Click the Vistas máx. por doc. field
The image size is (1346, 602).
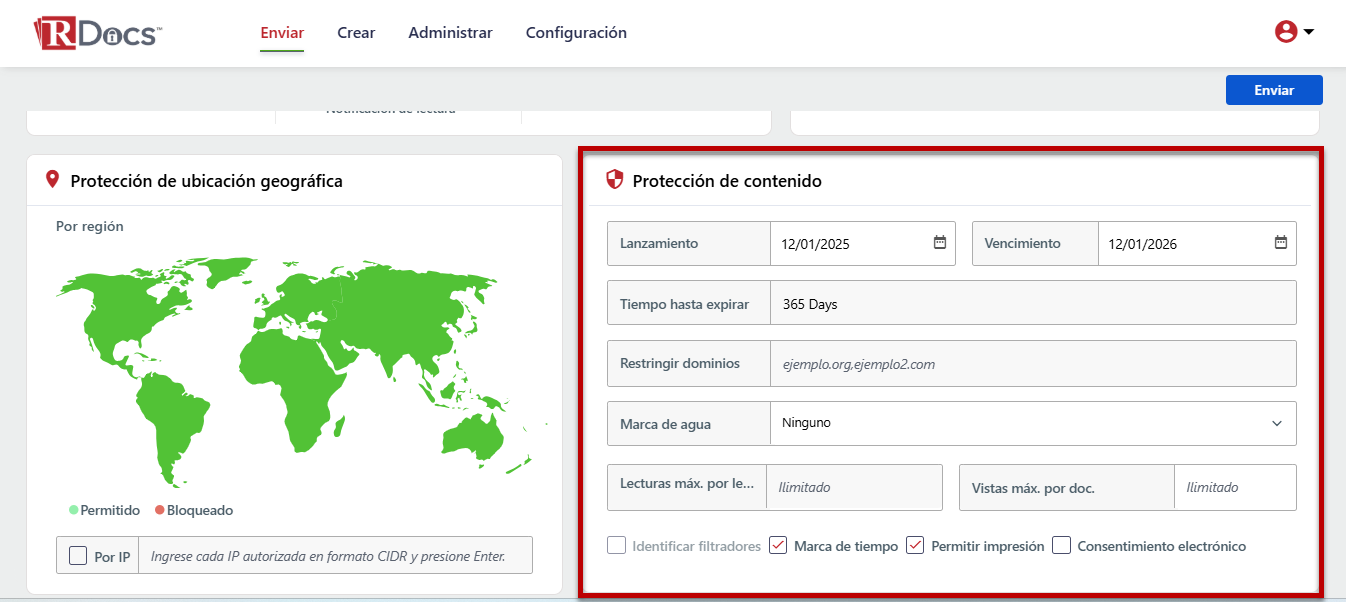1234,488
